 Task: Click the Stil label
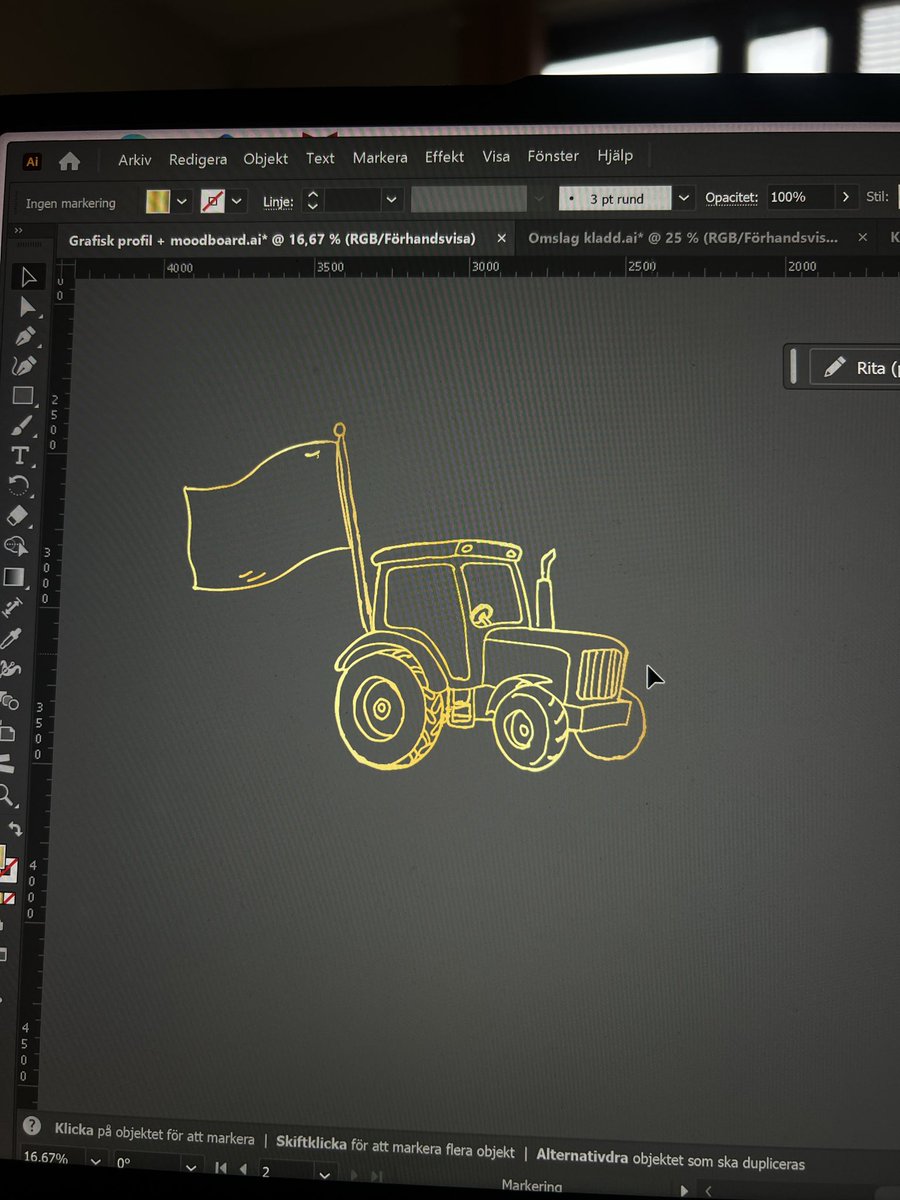pyautogui.click(x=876, y=196)
